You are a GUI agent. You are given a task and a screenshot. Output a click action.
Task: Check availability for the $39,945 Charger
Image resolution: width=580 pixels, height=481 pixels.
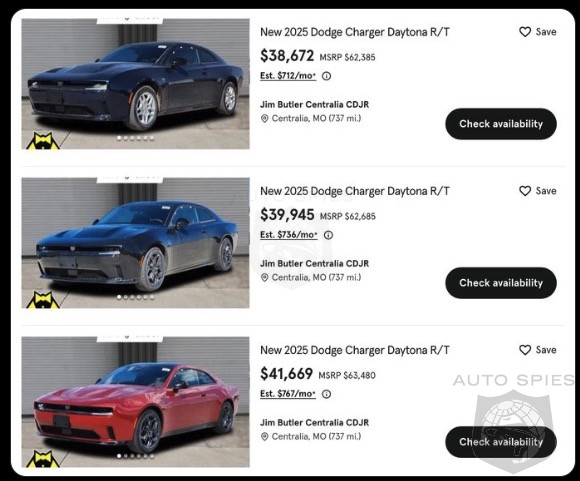[x=501, y=283]
